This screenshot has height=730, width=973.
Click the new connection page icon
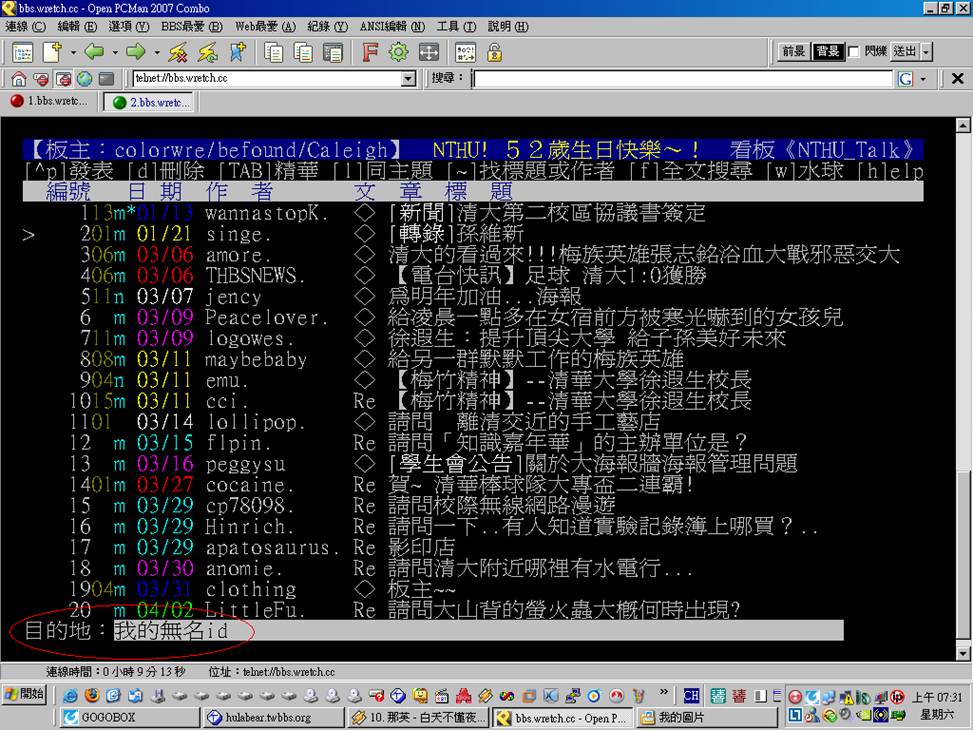click(x=50, y=52)
